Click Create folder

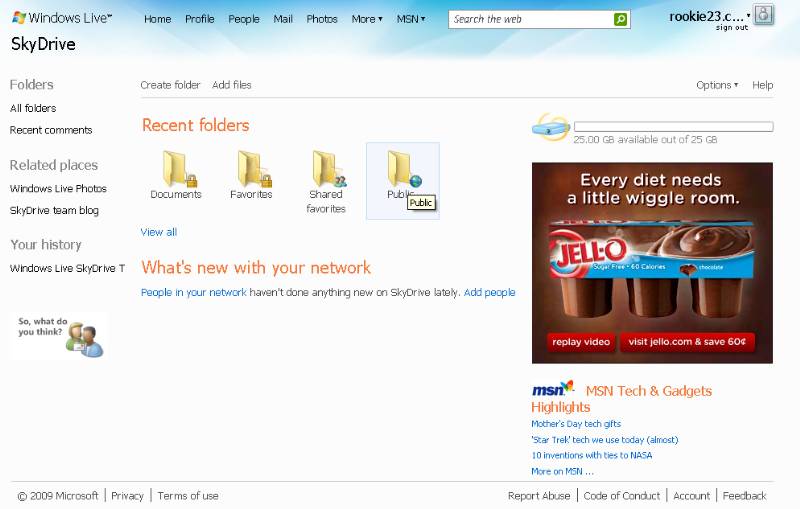pyautogui.click(x=170, y=85)
